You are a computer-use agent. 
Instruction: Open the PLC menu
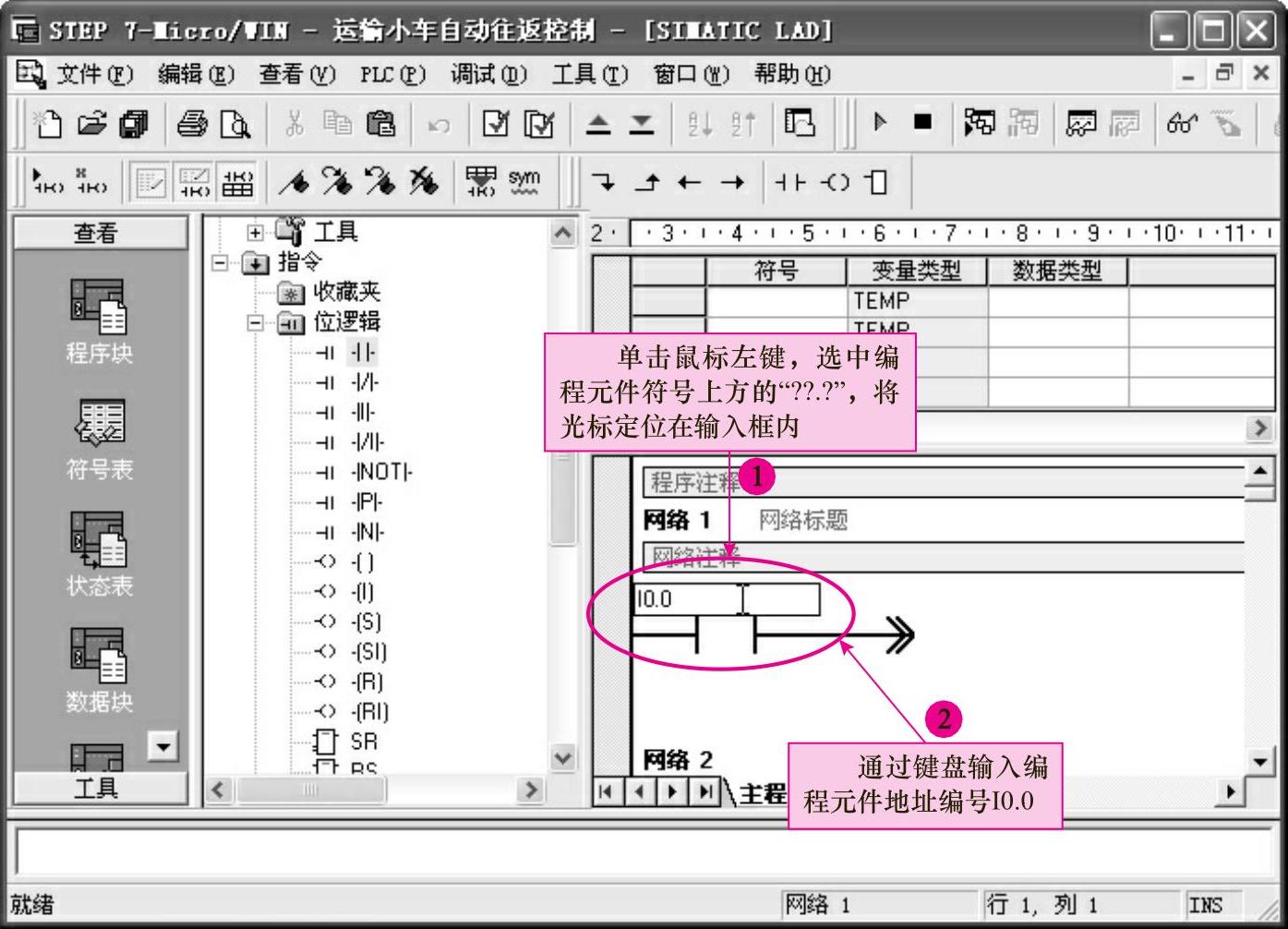[392, 74]
